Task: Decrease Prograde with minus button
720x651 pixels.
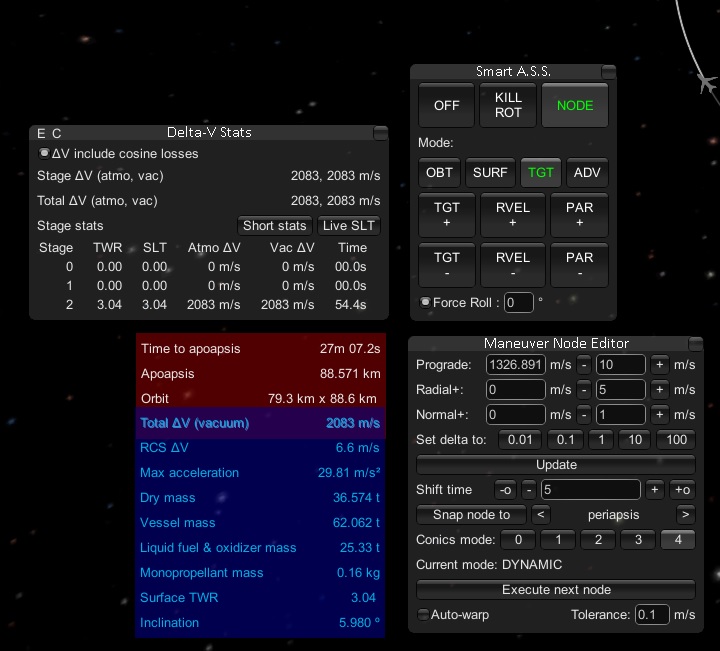Action: tap(584, 365)
